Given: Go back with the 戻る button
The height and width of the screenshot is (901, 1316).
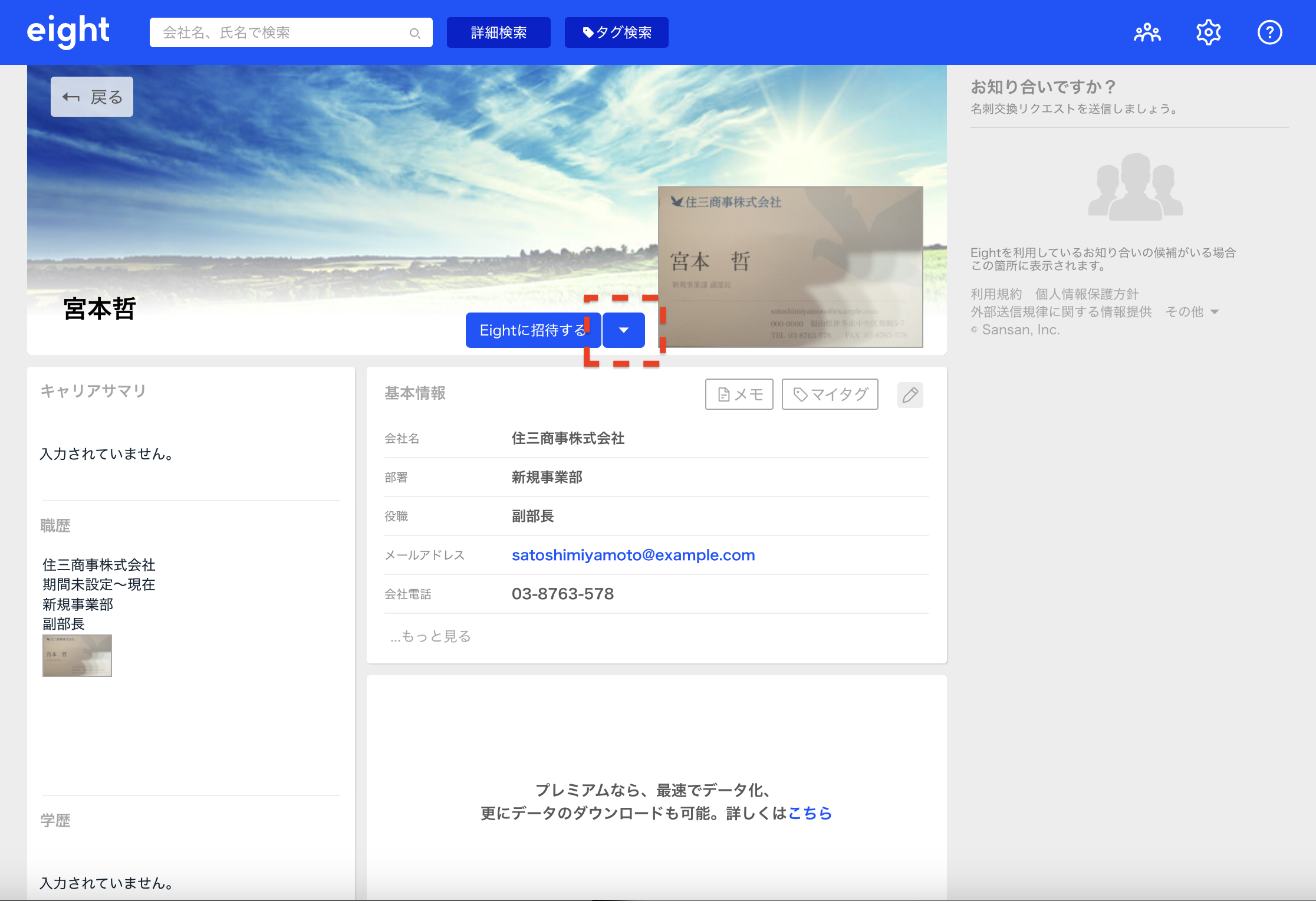Looking at the screenshot, I should click(x=92, y=97).
